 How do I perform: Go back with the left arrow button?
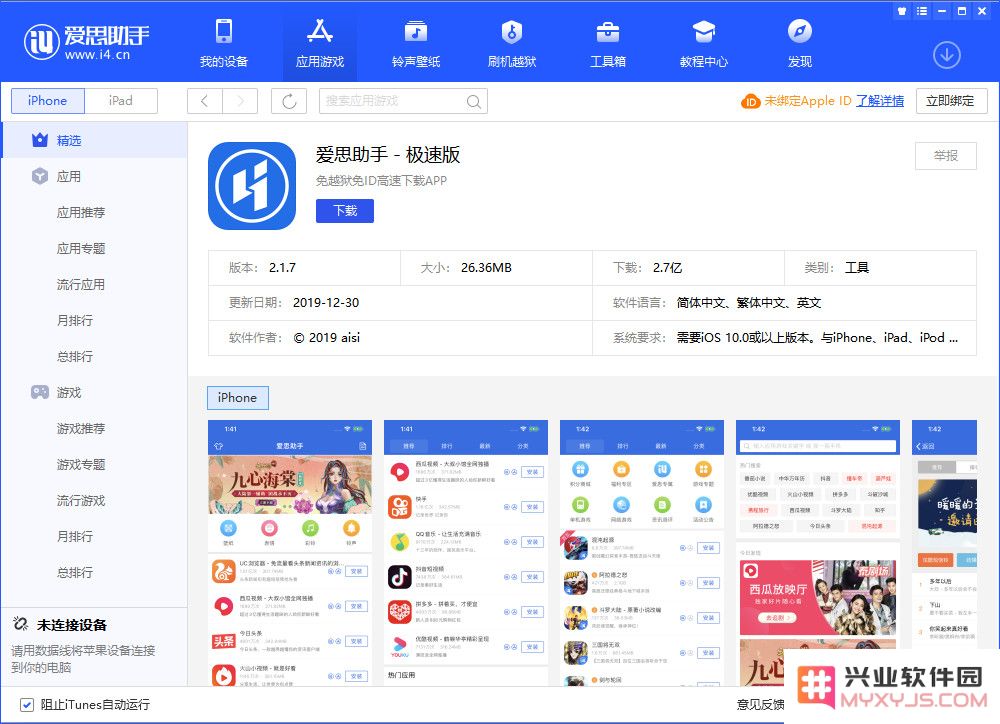(205, 101)
